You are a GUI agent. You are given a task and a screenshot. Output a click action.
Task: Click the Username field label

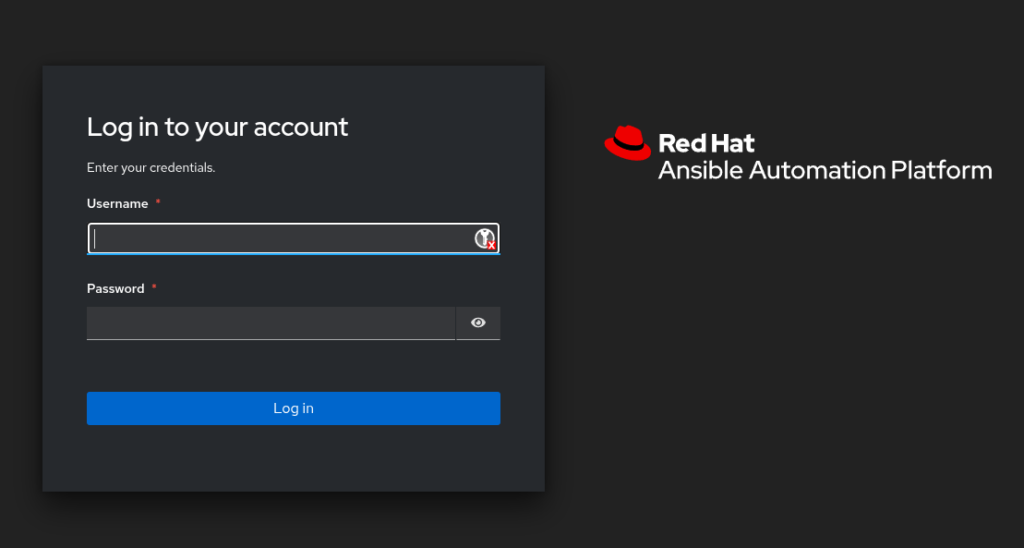pos(117,204)
